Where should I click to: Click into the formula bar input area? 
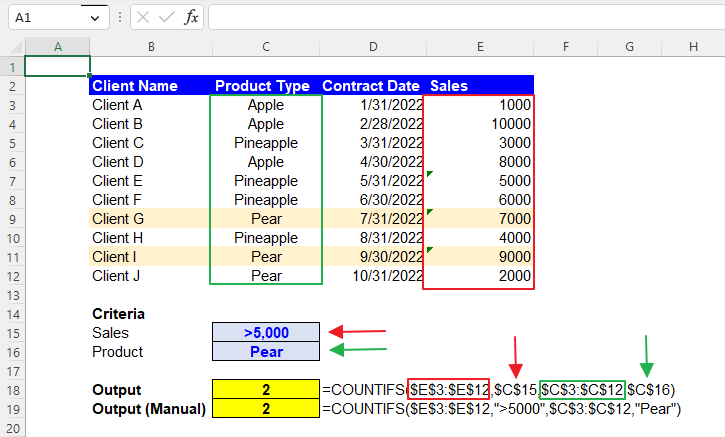point(467,18)
